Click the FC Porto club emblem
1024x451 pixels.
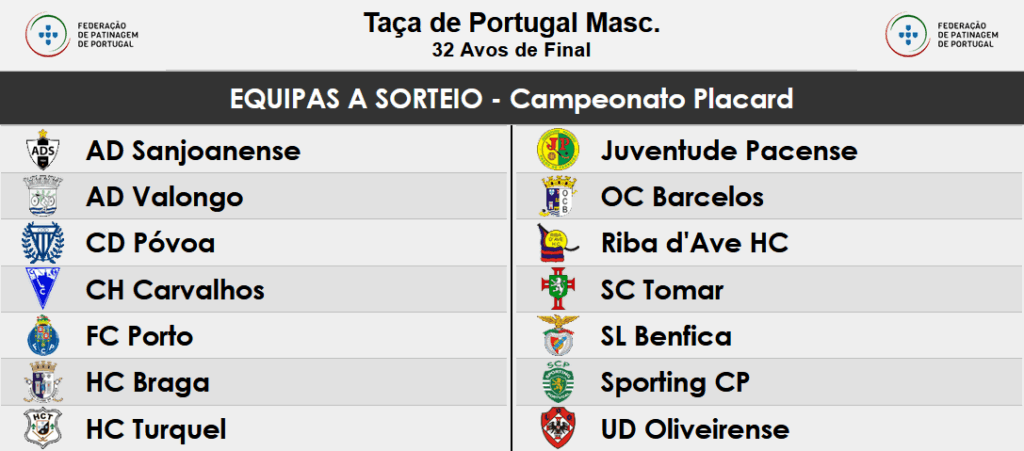tap(43, 336)
